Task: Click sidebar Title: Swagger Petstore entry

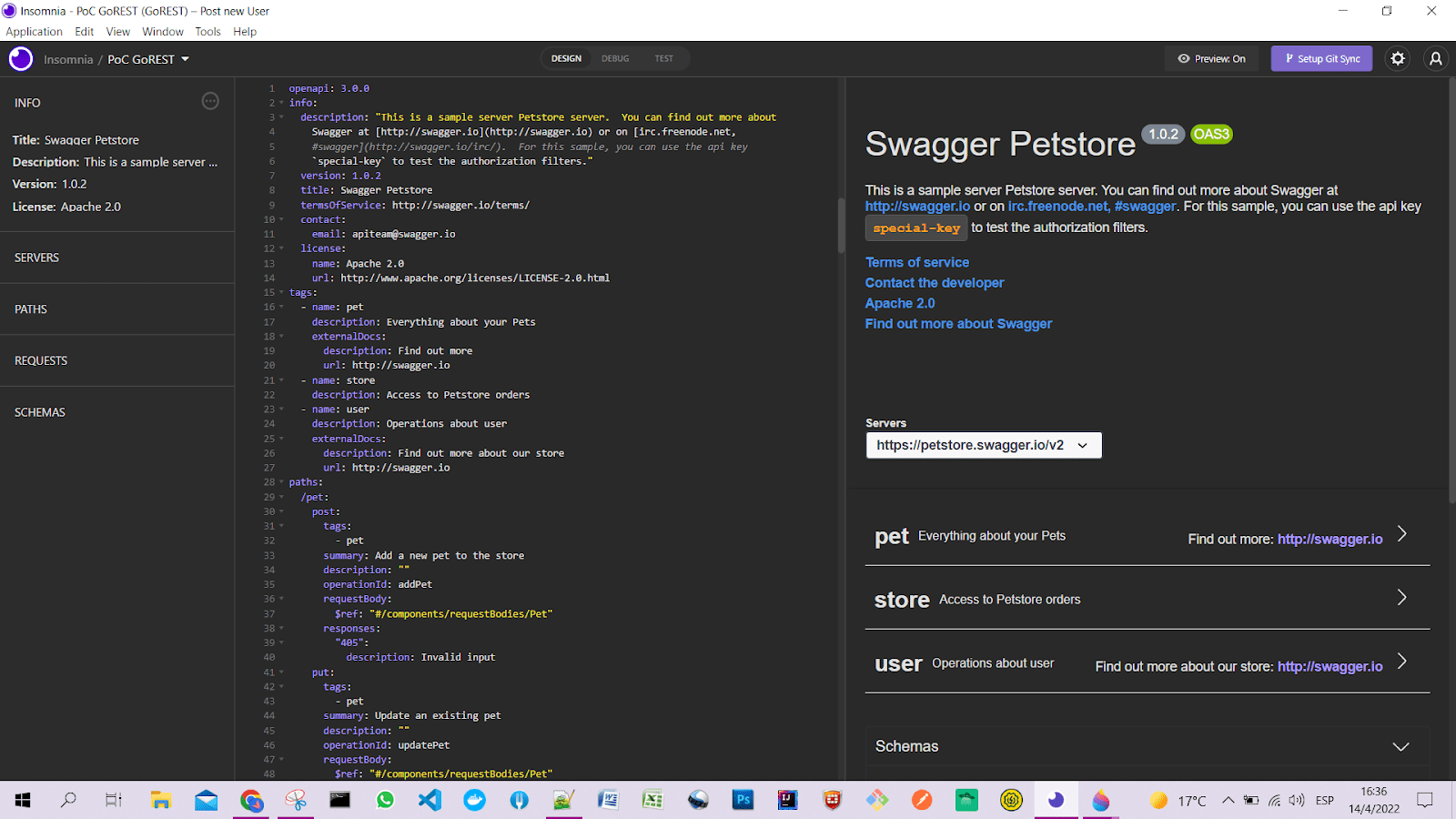Action: [76, 140]
